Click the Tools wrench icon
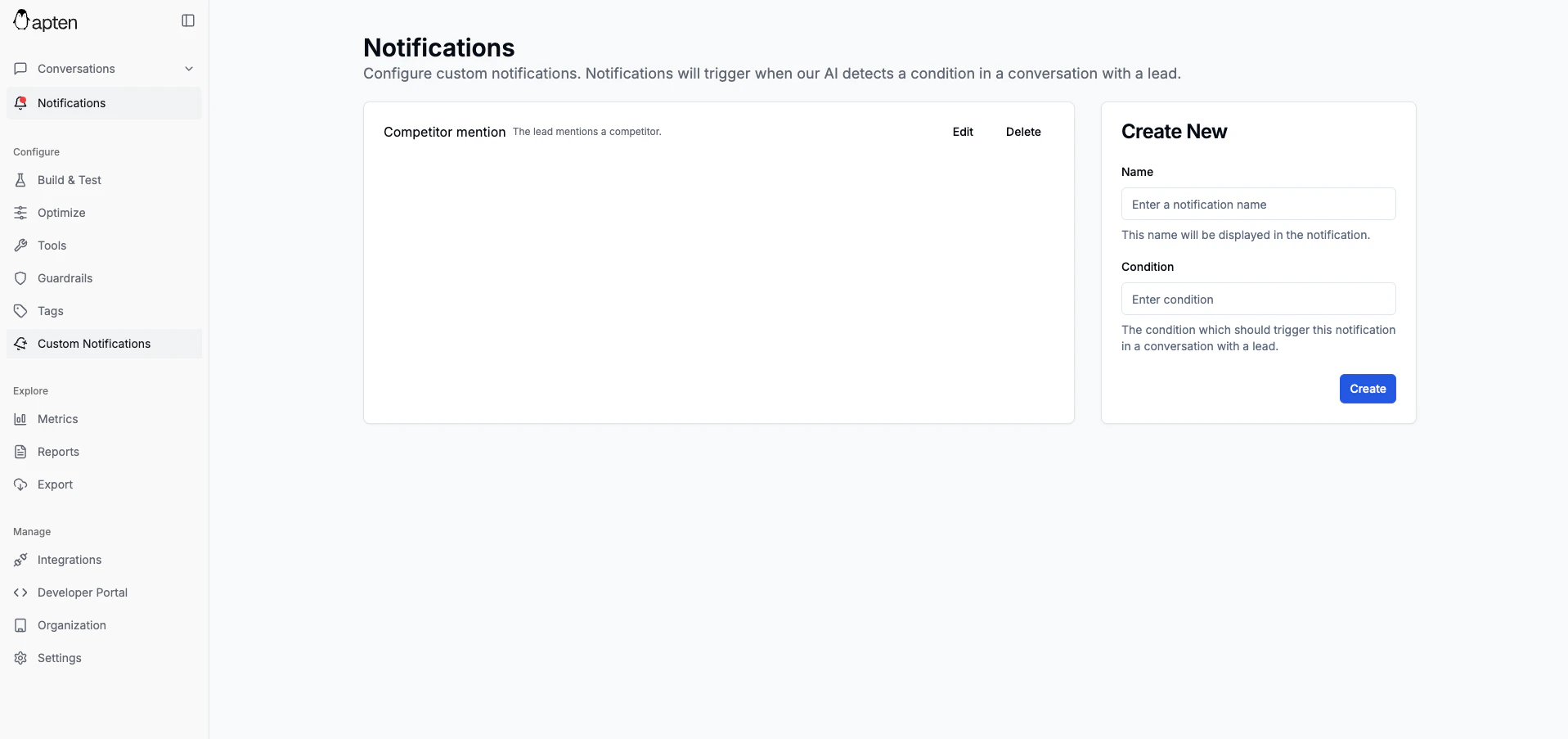The image size is (1568, 739). 20,245
